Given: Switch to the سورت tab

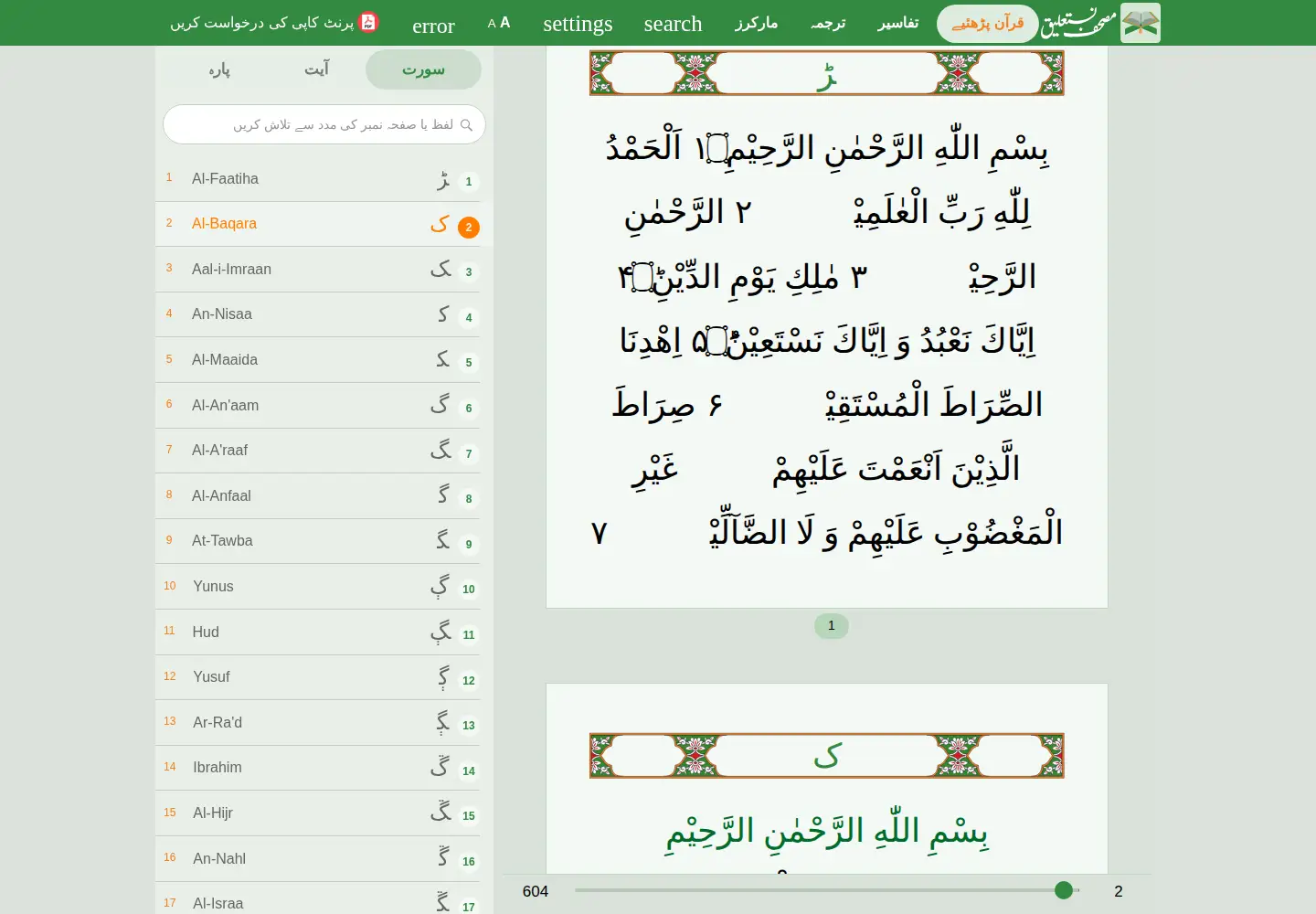Looking at the screenshot, I should pyautogui.click(x=423, y=69).
